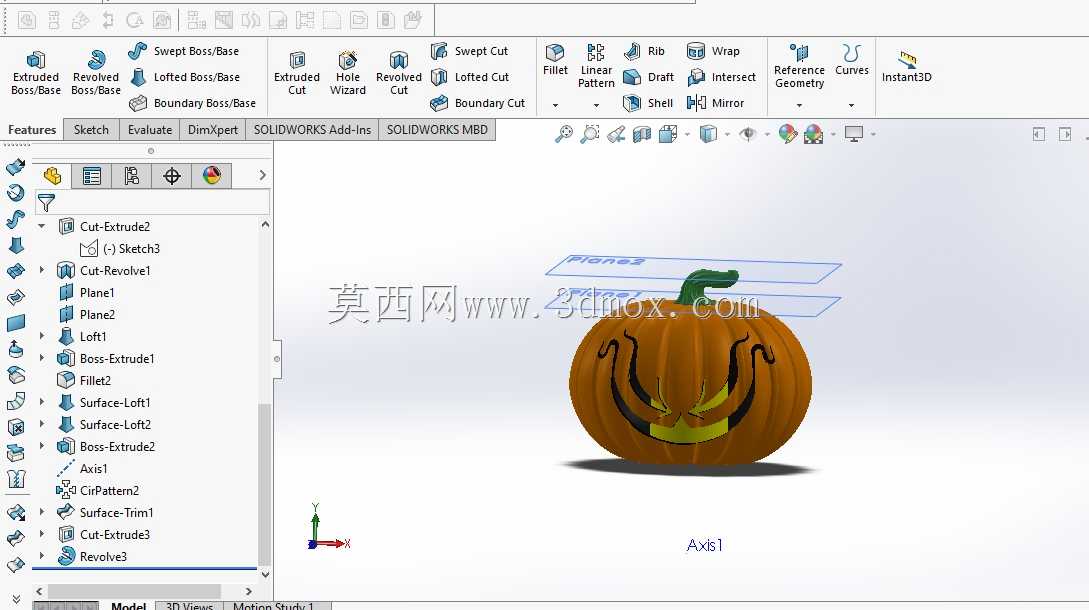Switch to the Sketch tab
This screenshot has width=1089, height=610.
(x=91, y=130)
